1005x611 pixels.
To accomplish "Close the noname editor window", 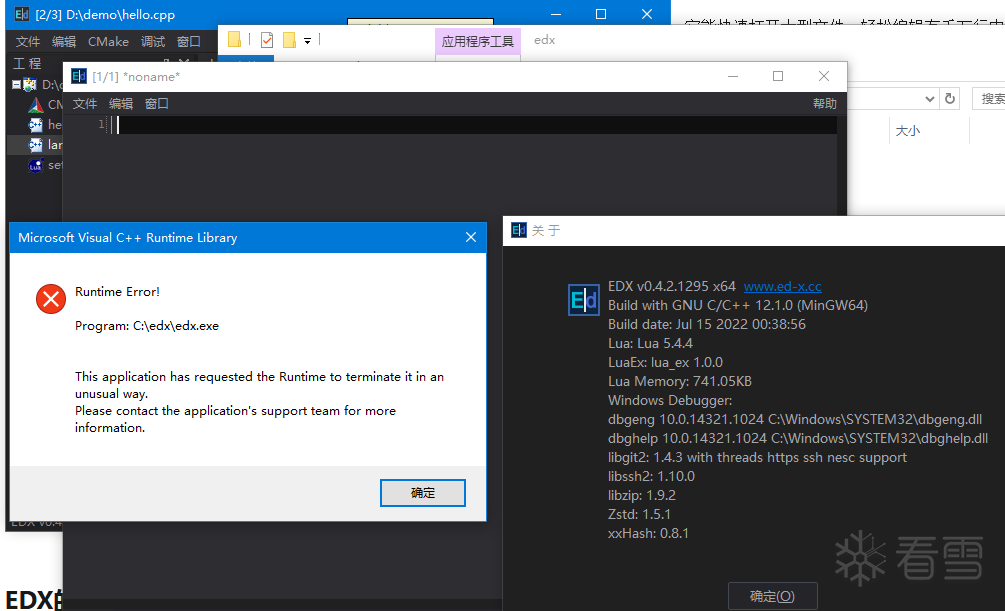I will pos(824,76).
